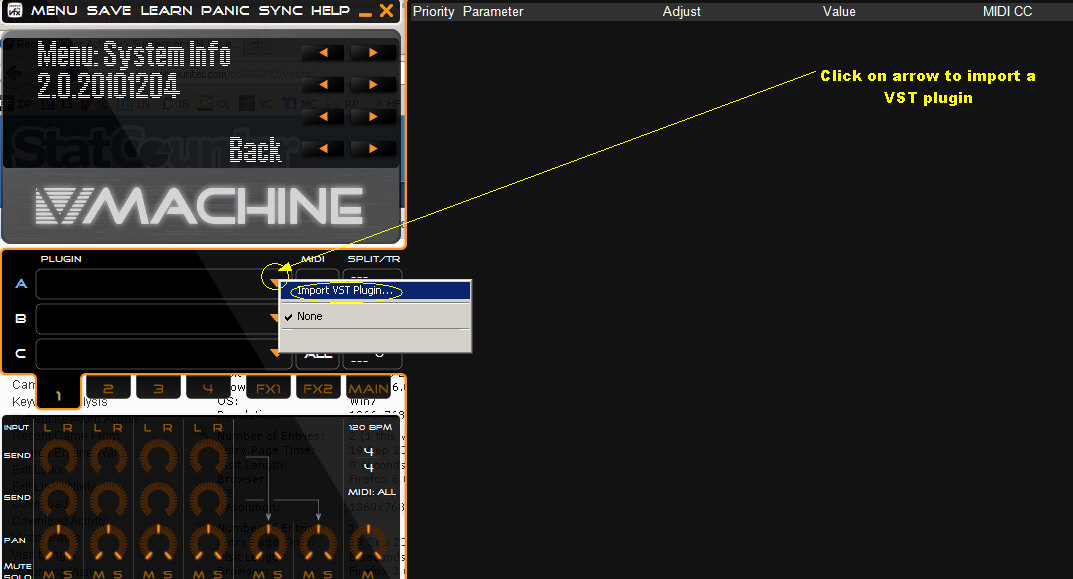Switch to channel tab 1
The height and width of the screenshot is (579, 1073).
pos(59,394)
